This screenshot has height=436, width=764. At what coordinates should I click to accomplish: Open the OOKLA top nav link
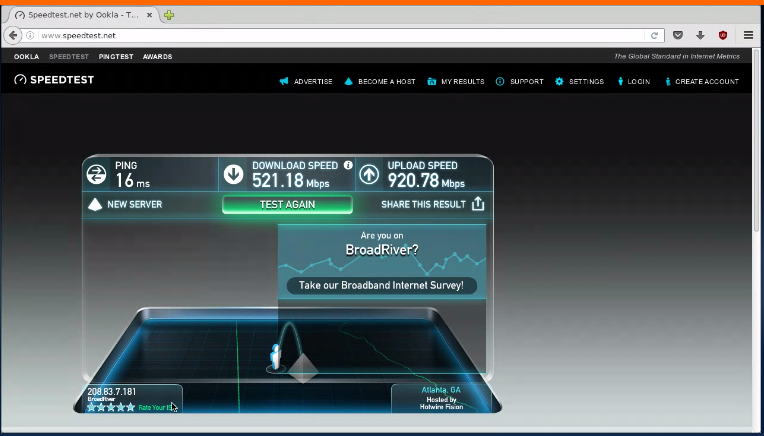pyautogui.click(x=26, y=57)
